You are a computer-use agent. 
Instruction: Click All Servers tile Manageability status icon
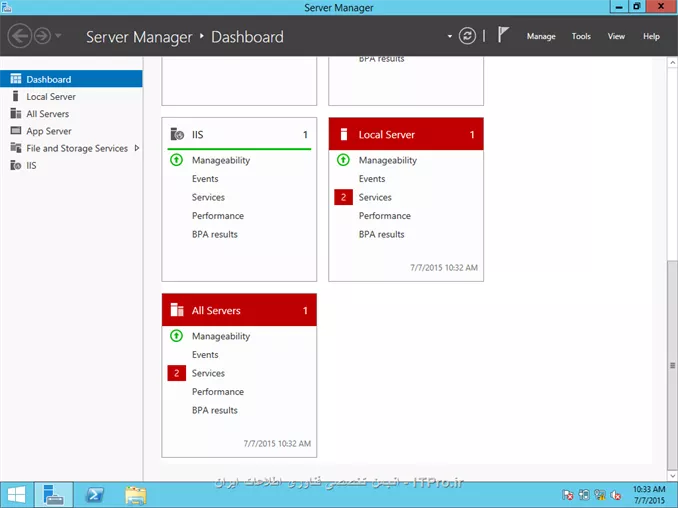click(x=176, y=336)
